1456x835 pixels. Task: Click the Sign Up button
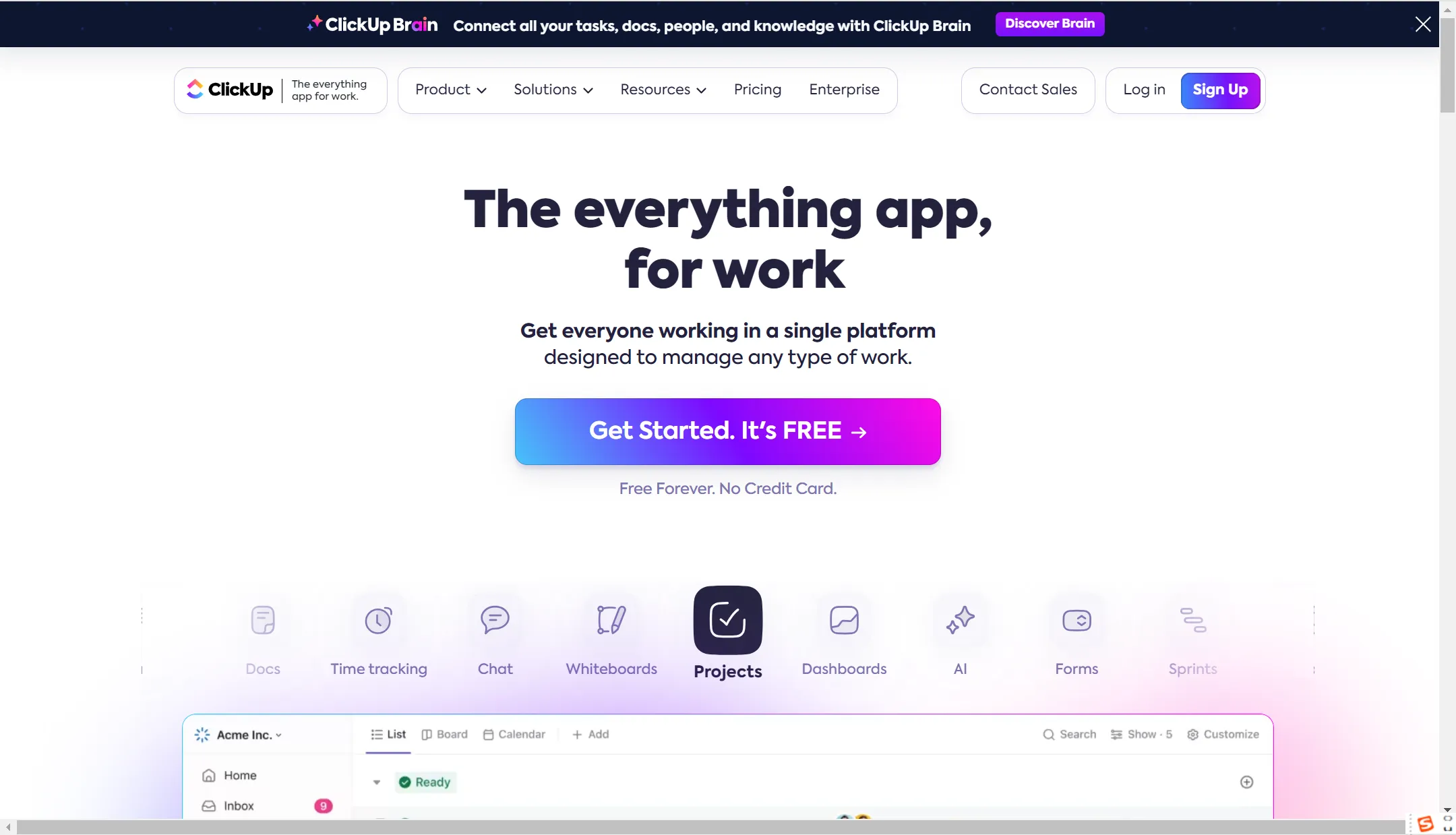tap(1220, 90)
